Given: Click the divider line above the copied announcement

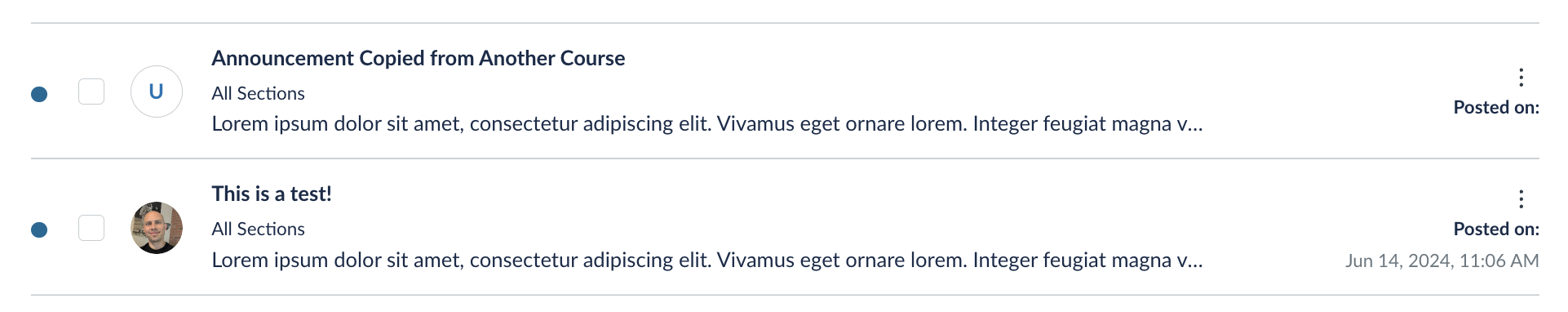Looking at the screenshot, I should (x=785, y=23).
